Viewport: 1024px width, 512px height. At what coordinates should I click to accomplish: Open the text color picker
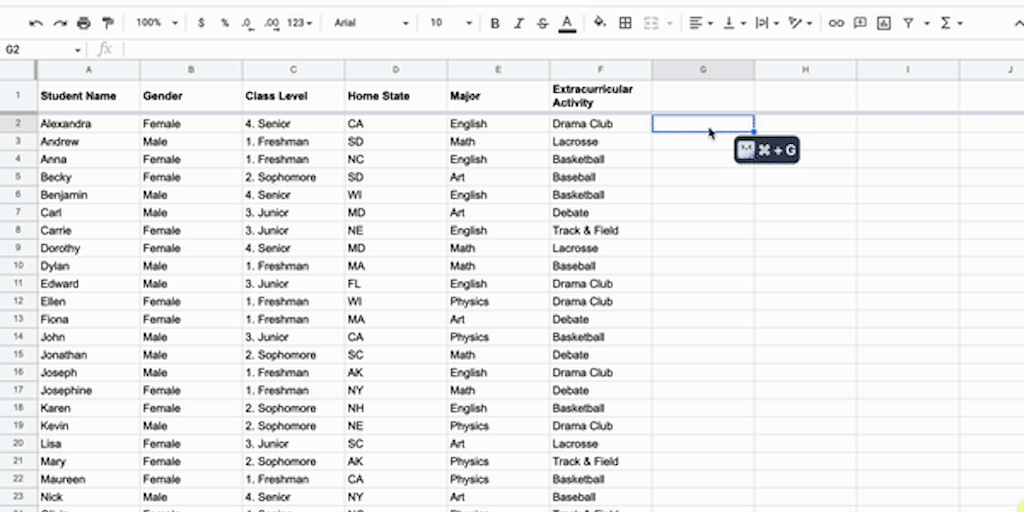(x=567, y=23)
